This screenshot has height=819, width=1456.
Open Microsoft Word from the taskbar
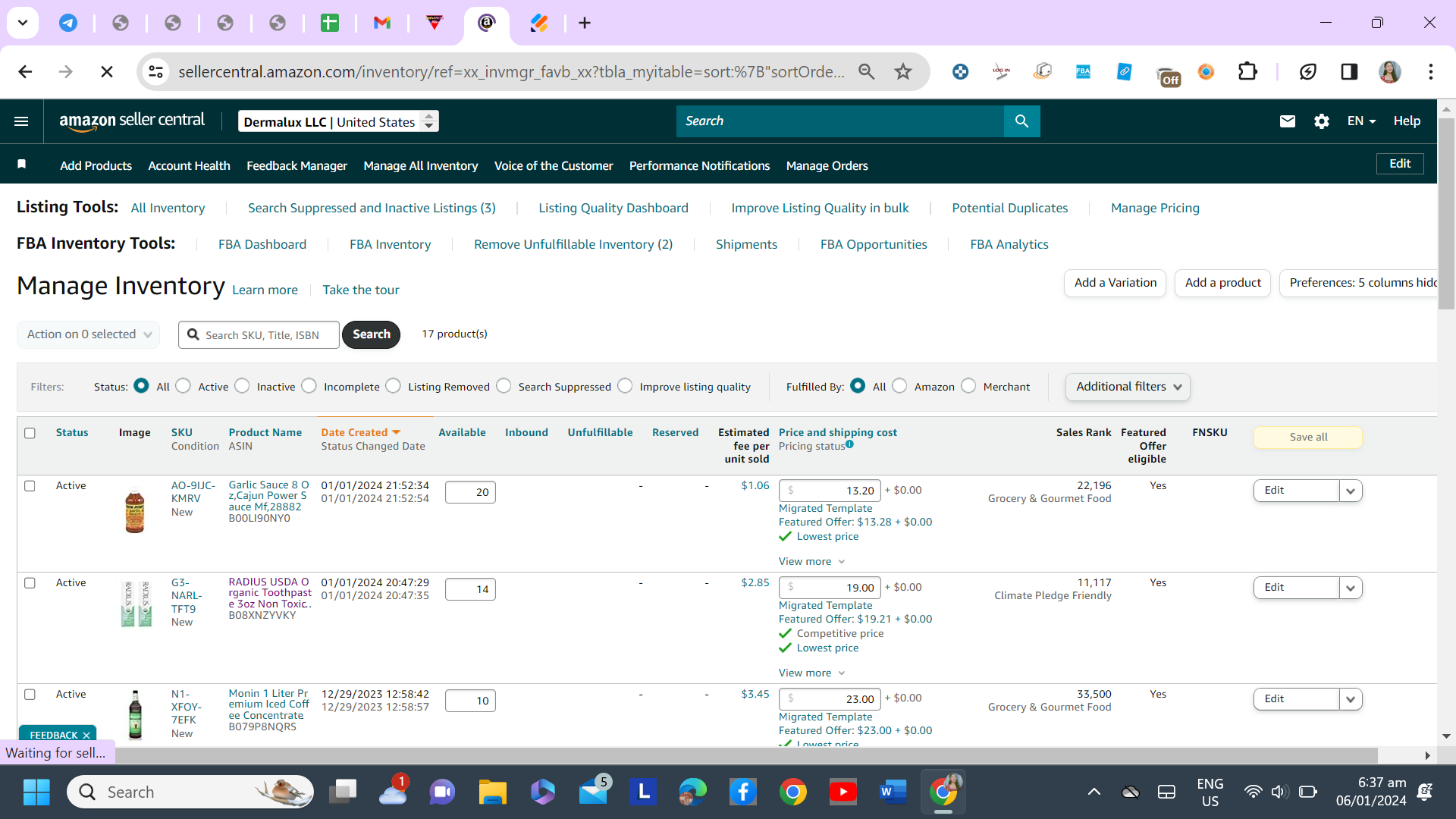tap(893, 792)
